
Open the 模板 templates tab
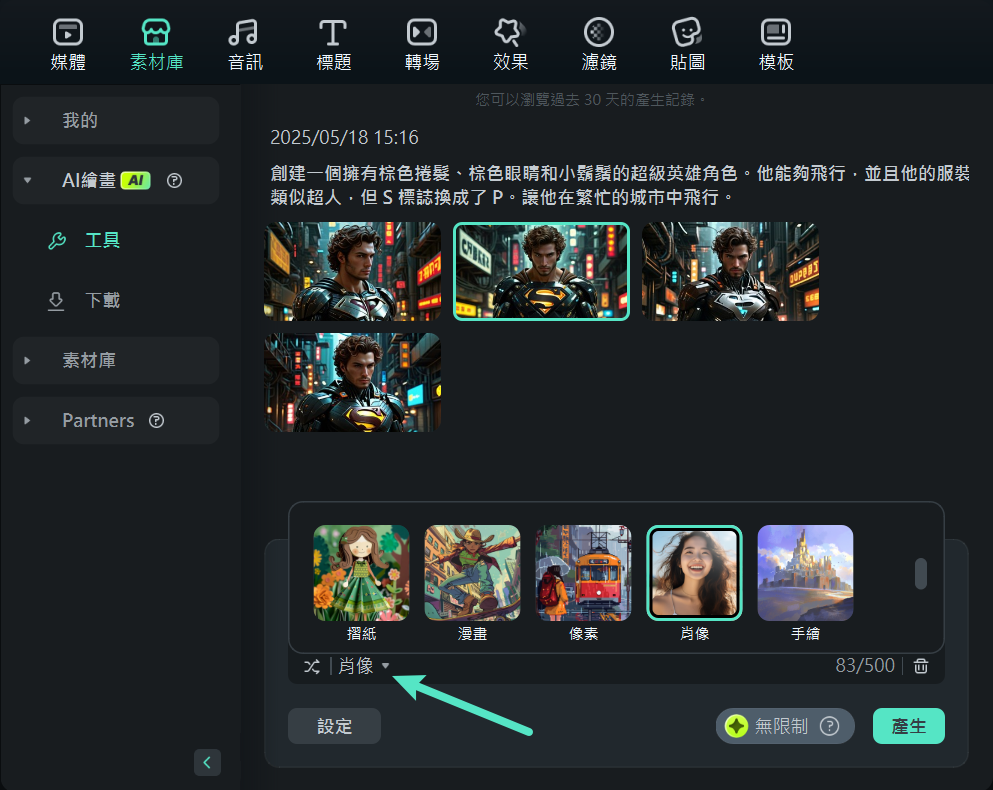click(776, 45)
